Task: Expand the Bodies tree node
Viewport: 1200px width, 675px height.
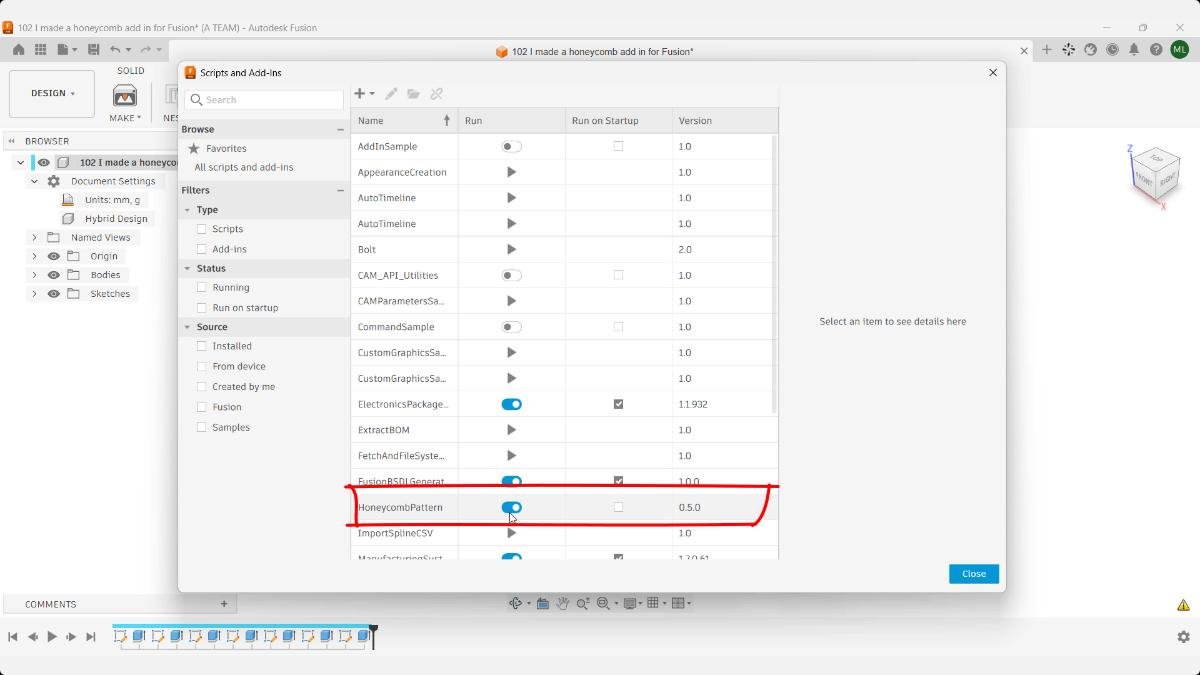Action: pyautogui.click(x=34, y=275)
